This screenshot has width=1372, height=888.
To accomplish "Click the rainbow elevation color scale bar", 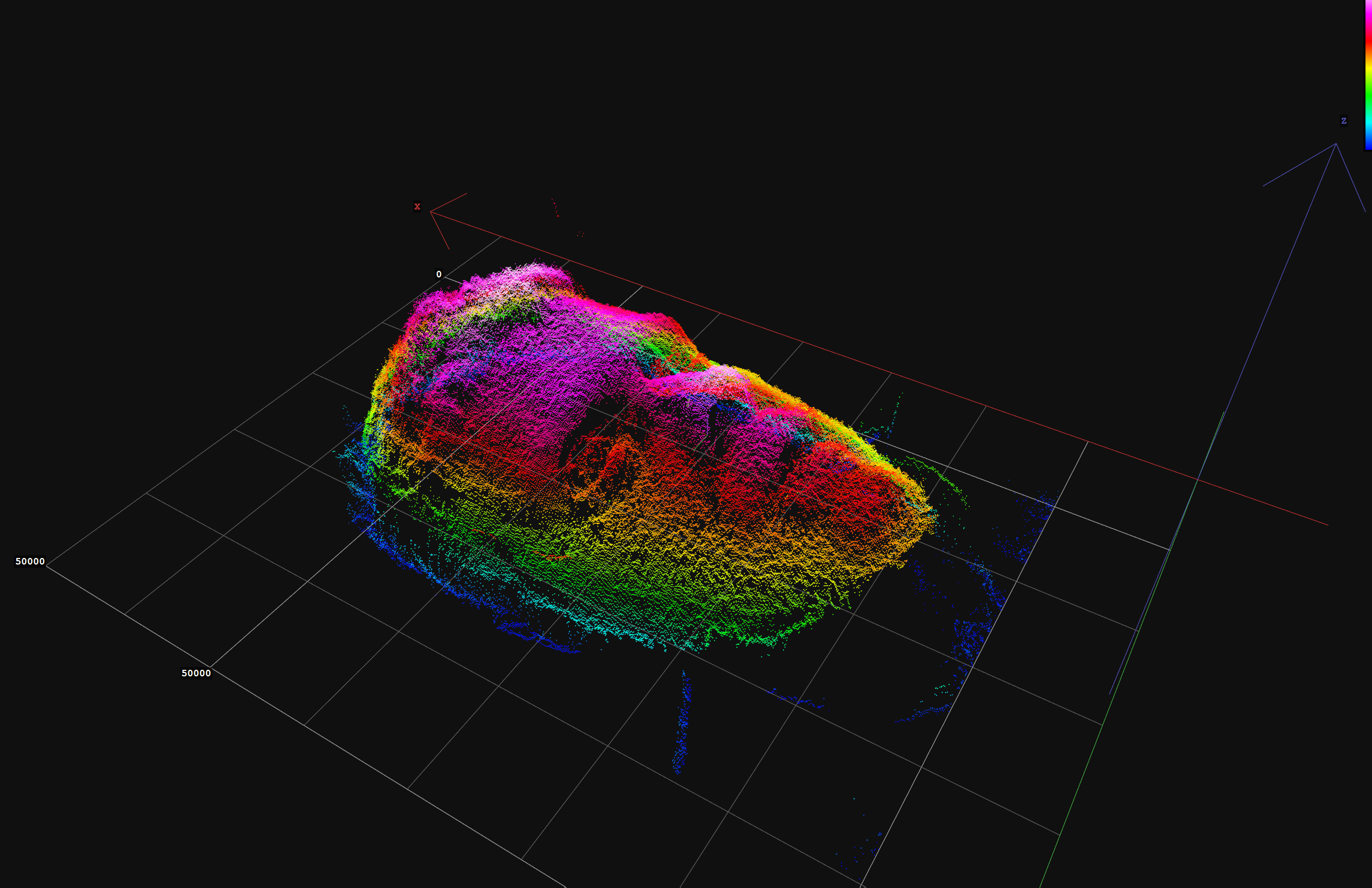I will pyautogui.click(x=1368, y=75).
